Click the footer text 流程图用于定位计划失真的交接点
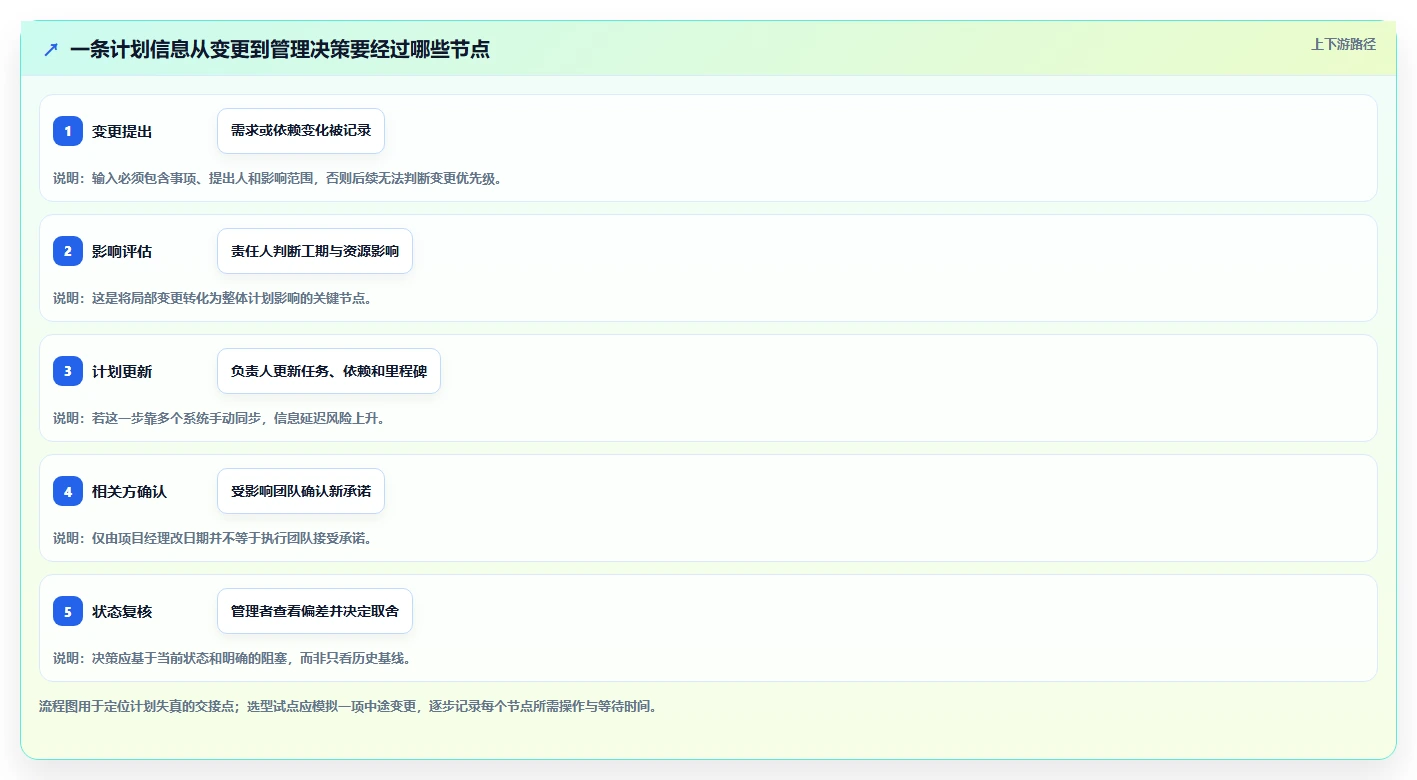The image size is (1417, 780). tap(348, 706)
